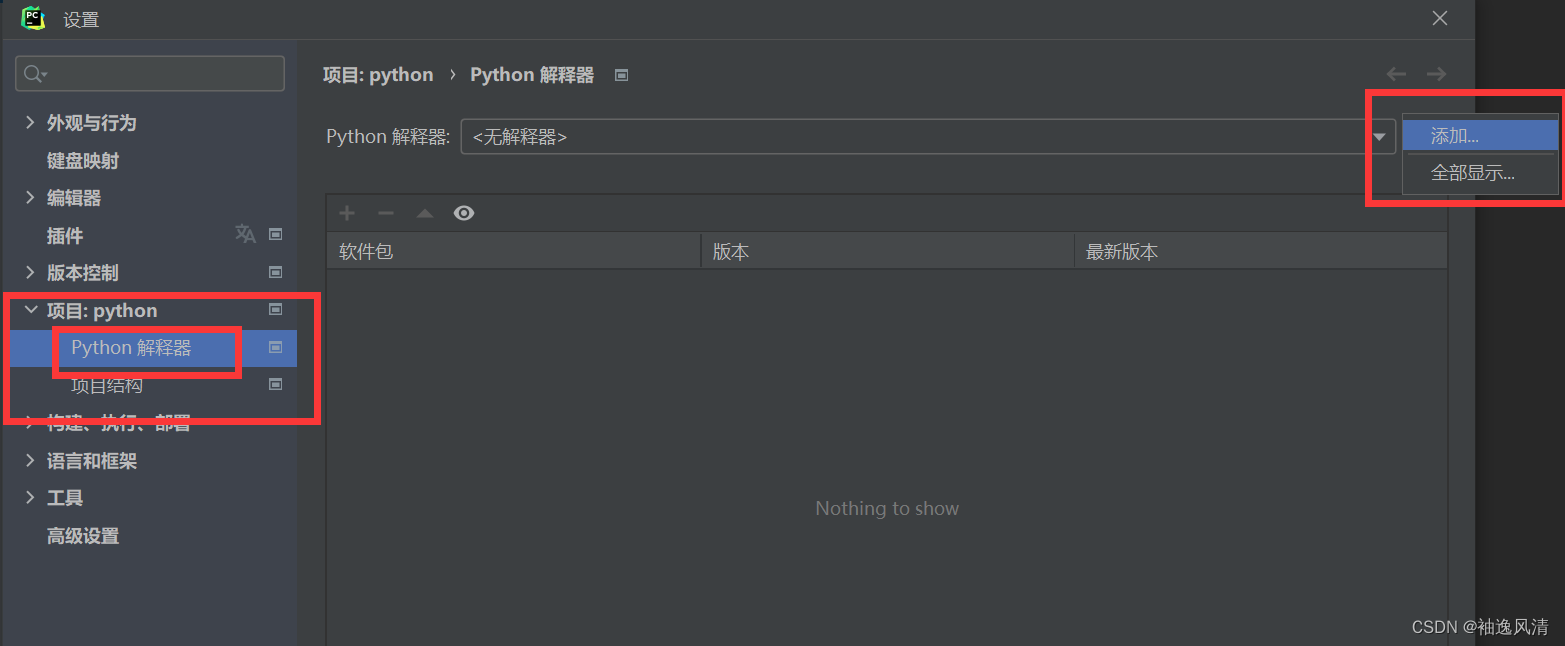Choose 全部显示... from the popup menu

point(1480,173)
